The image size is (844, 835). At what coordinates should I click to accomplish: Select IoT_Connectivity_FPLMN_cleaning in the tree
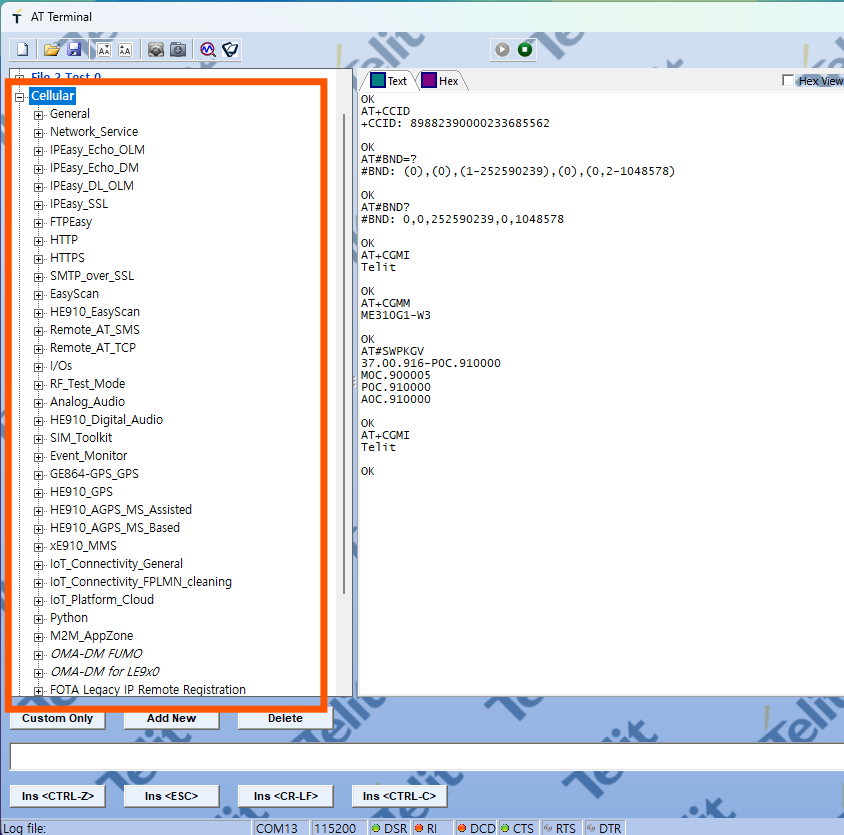click(141, 582)
